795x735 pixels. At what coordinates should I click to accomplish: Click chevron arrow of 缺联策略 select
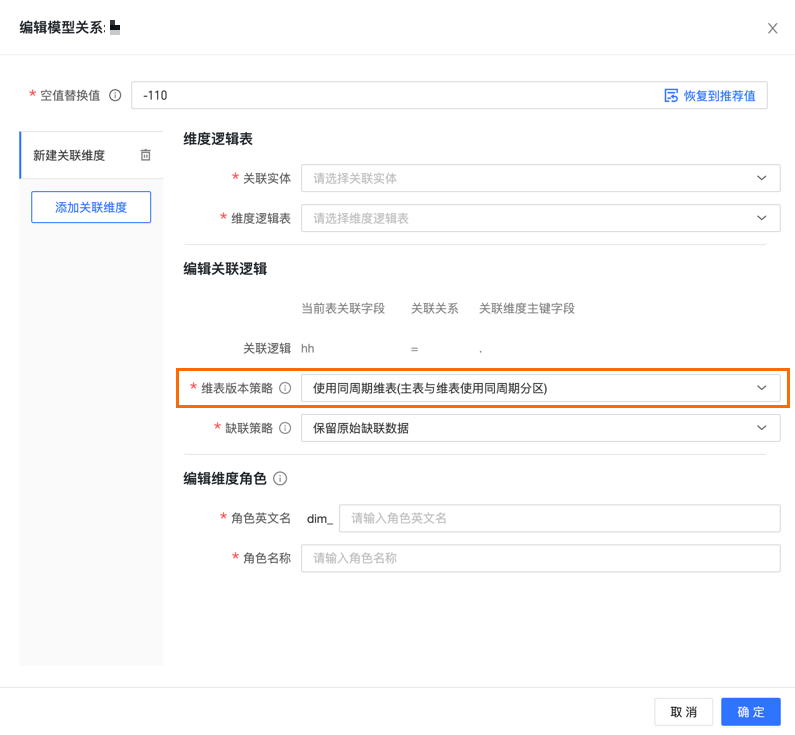coord(762,428)
